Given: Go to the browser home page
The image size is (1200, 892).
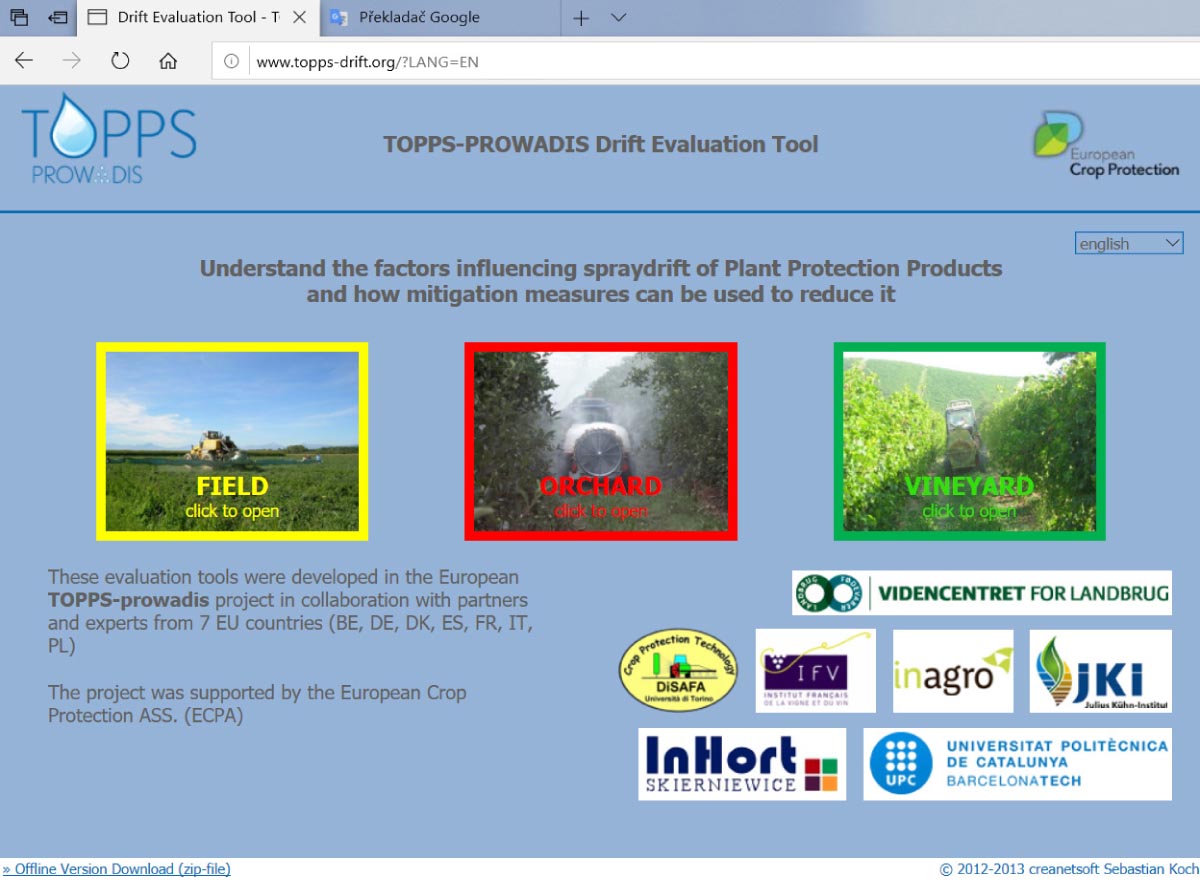Looking at the screenshot, I should click(168, 61).
